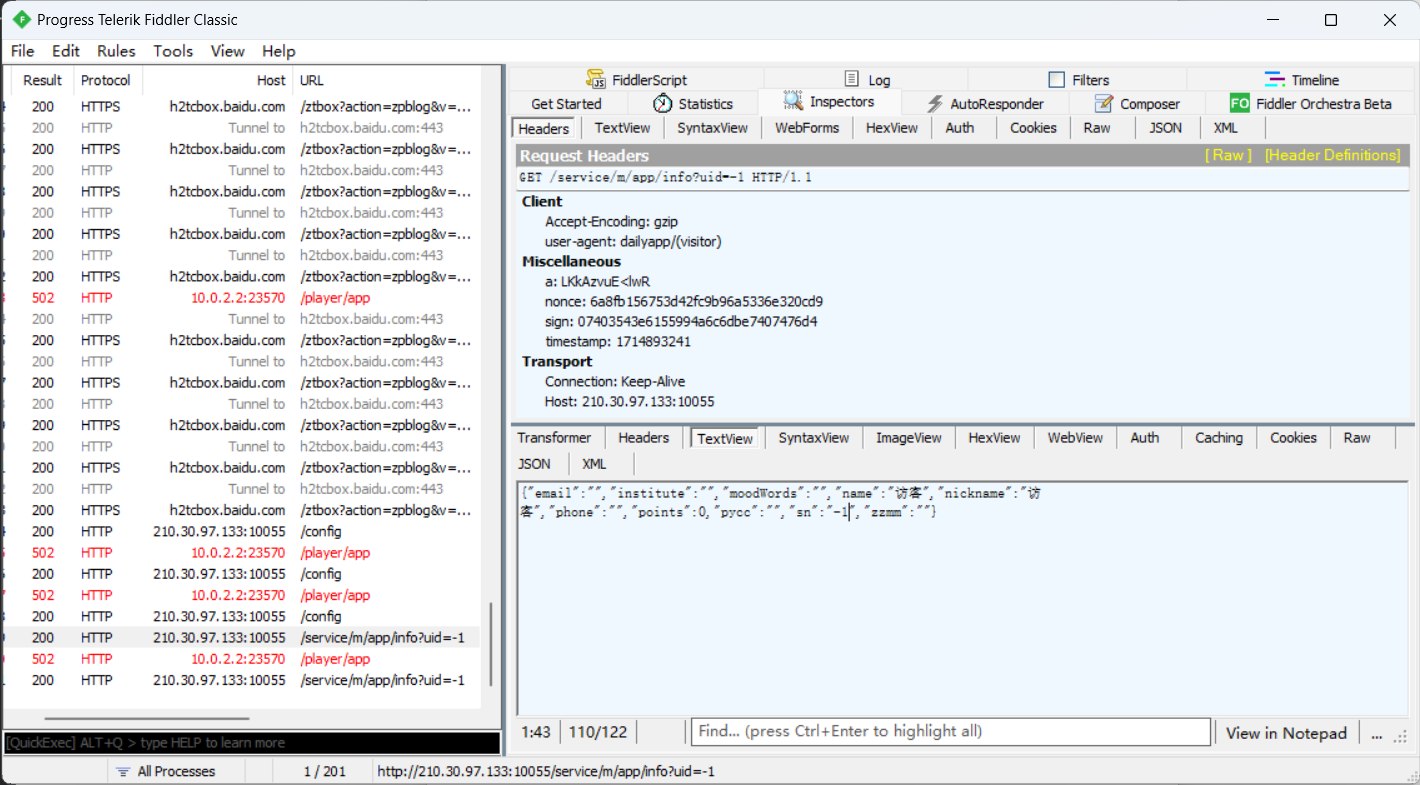Click the ellipsis button beside View in Notepad
Screen dimensions: 1420x785
pyautogui.click(x=1377, y=733)
